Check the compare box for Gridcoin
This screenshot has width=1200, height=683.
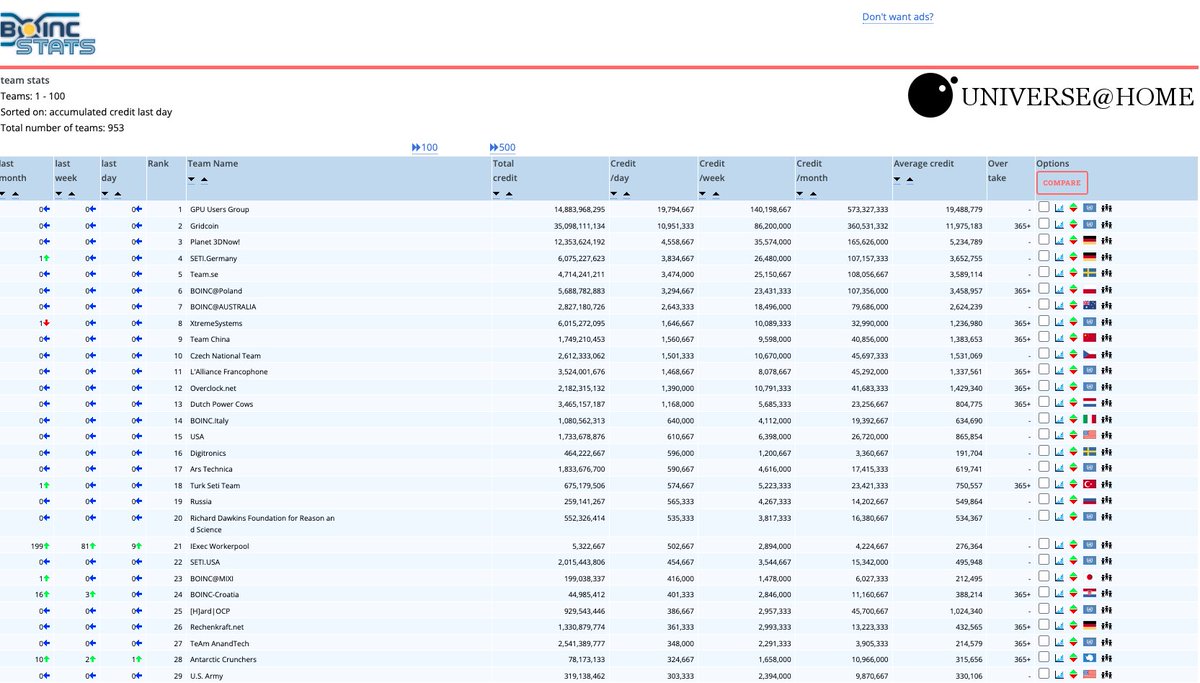(1044, 224)
